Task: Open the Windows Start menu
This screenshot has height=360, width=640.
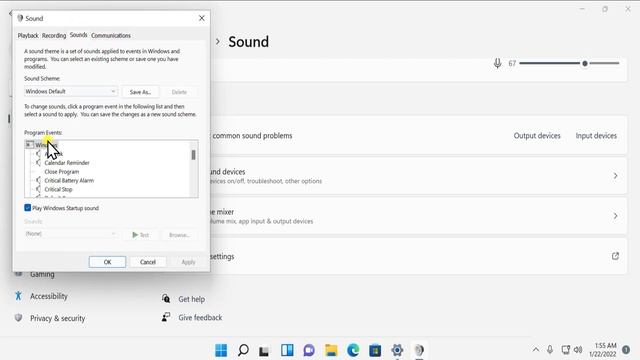Action: (221, 350)
